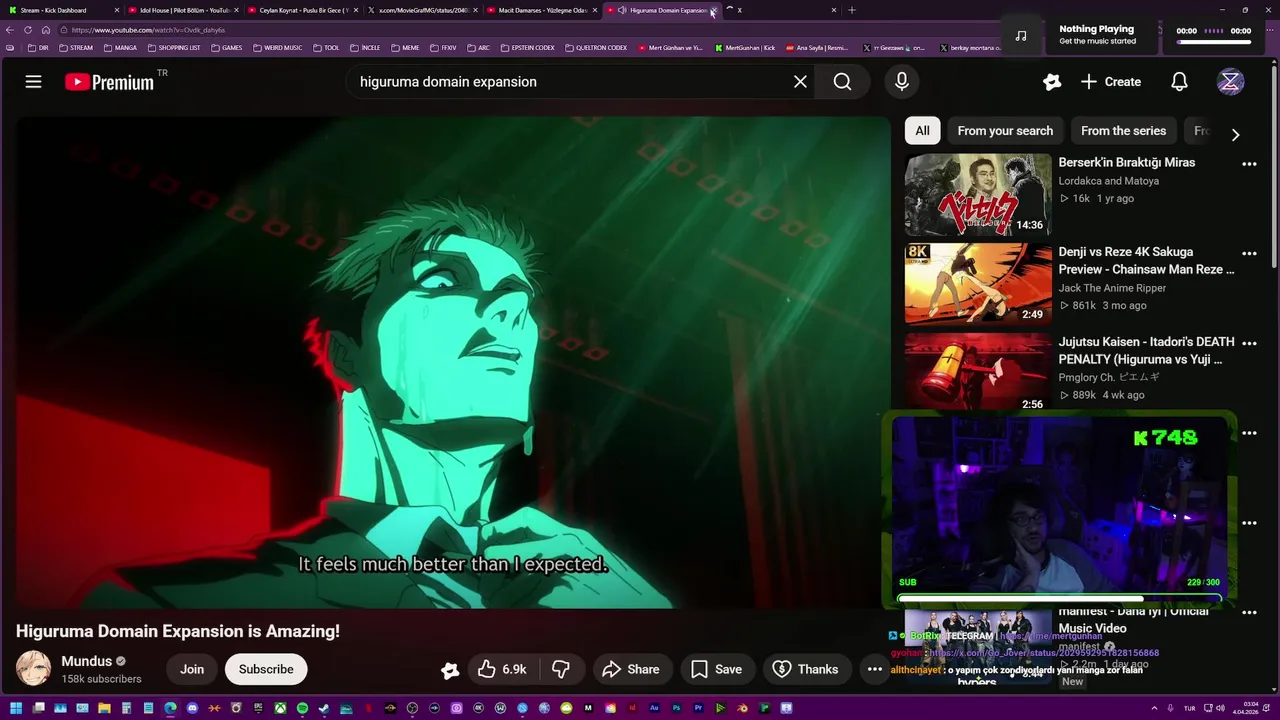Image resolution: width=1280 pixels, height=720 pixels.
Task: Select the All filter chip
Action: (922, 131)
